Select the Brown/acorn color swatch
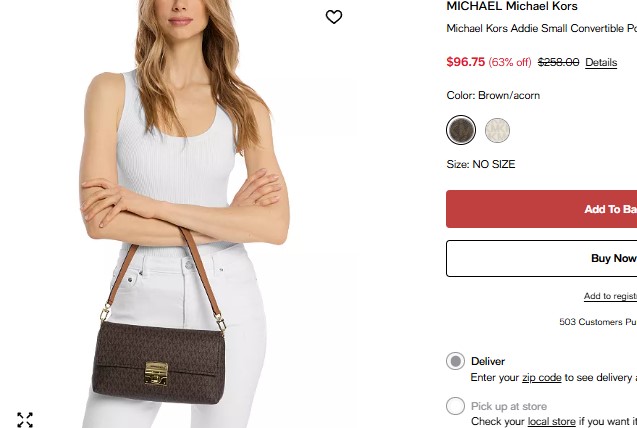Viewport: 637px width, 428px height. [x=461, y=130]
